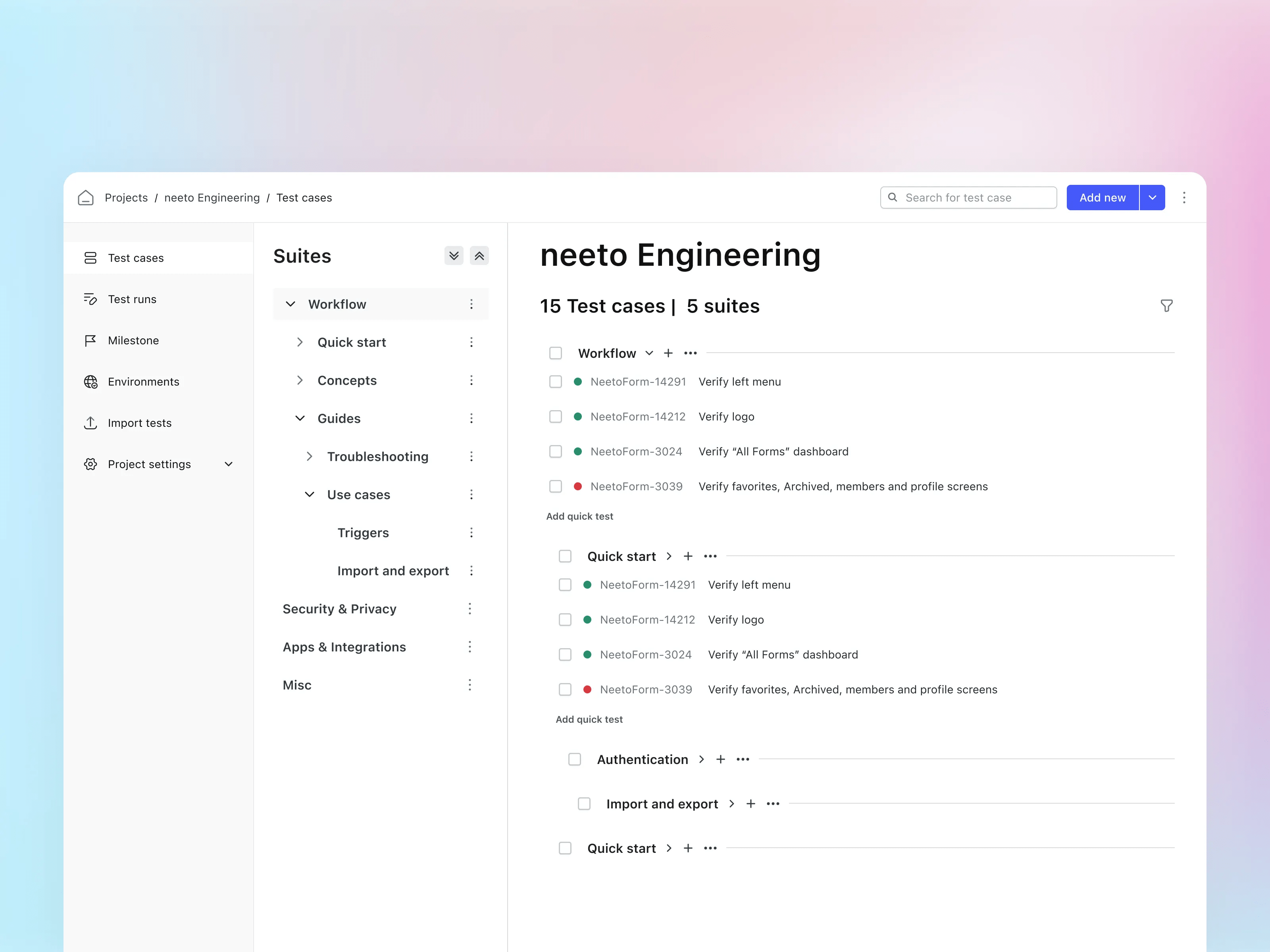Viewport: 1270px width, 952px height.
Task: Click the Test runs icon in sidebar
Action: [91, 299]
